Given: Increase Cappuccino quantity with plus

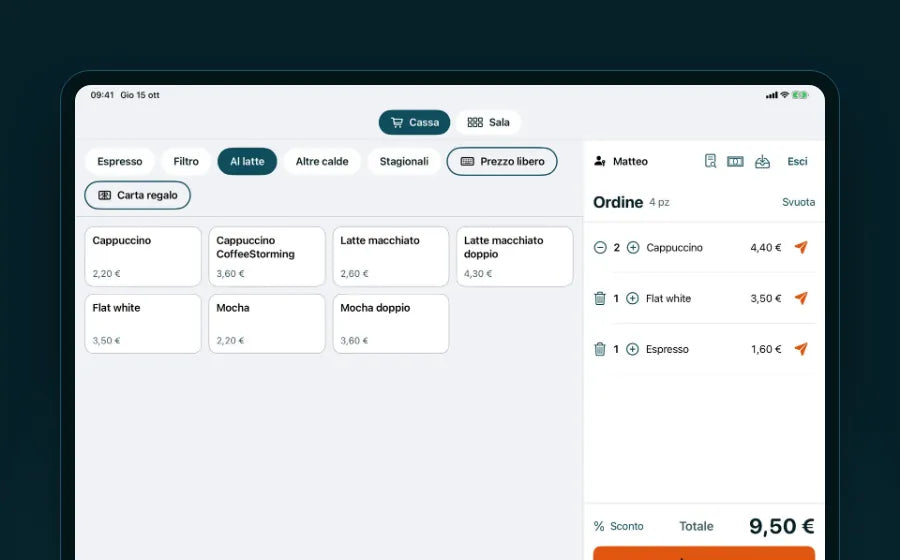Looking at the screenshot, I should pos(633,247).
